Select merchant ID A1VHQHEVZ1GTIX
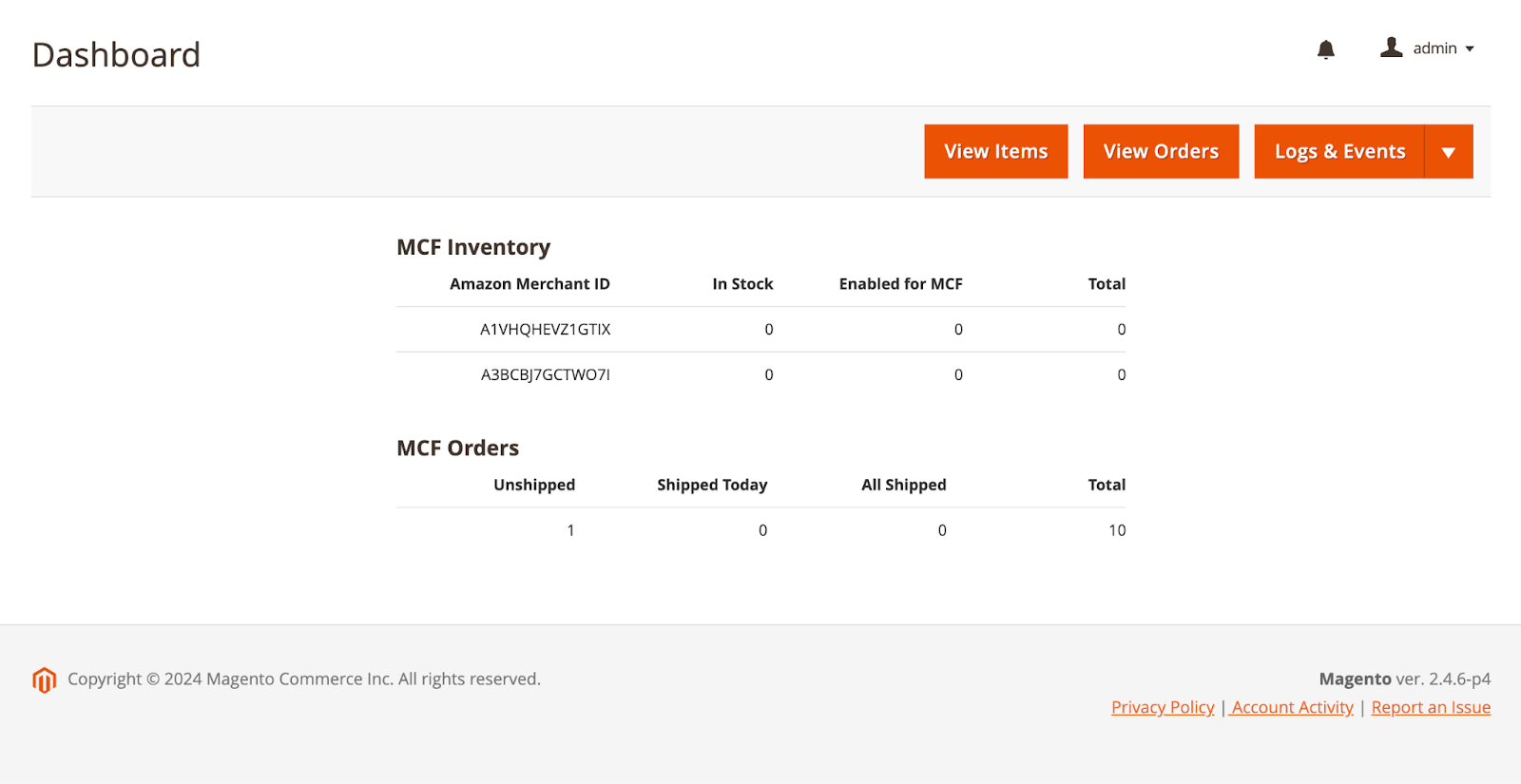The image size is (1521, 784). [545, 330]
